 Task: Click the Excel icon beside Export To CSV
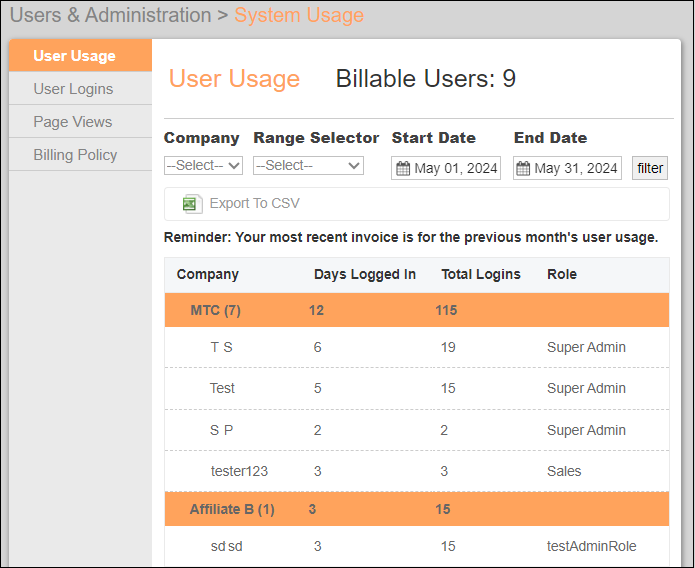click(x=192, y=204)
